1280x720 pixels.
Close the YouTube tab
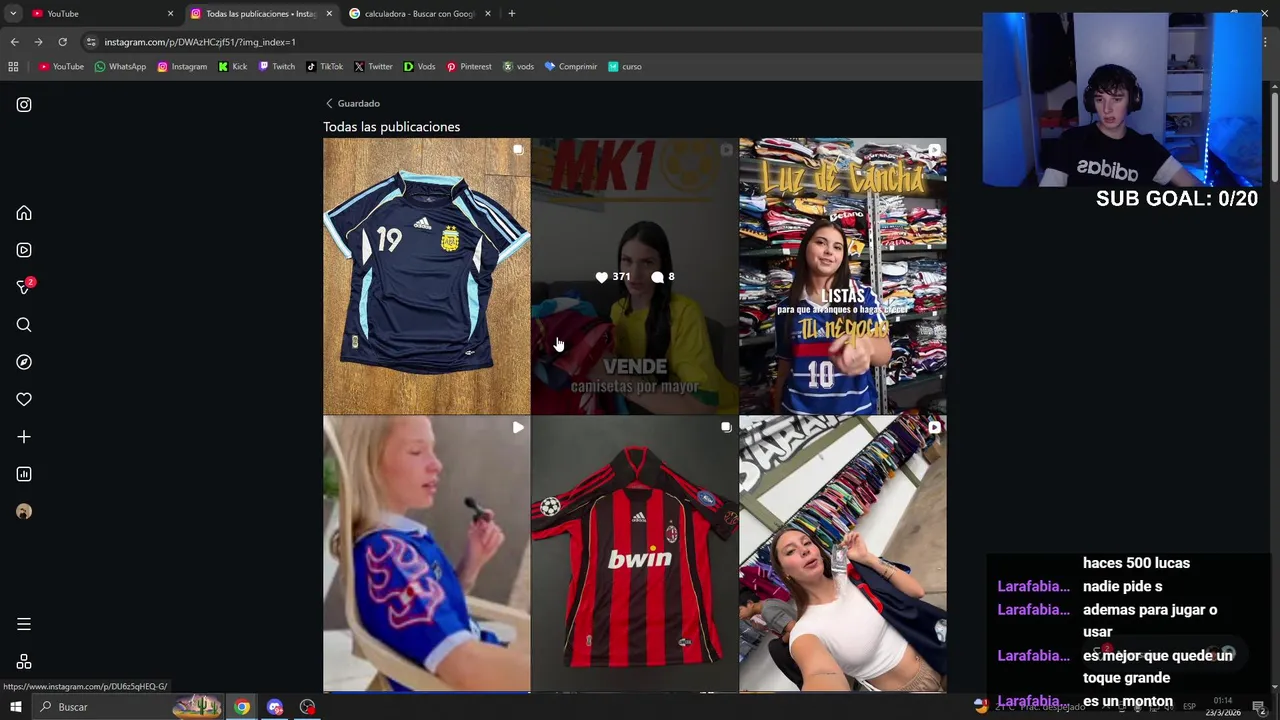tap(170, 13)
